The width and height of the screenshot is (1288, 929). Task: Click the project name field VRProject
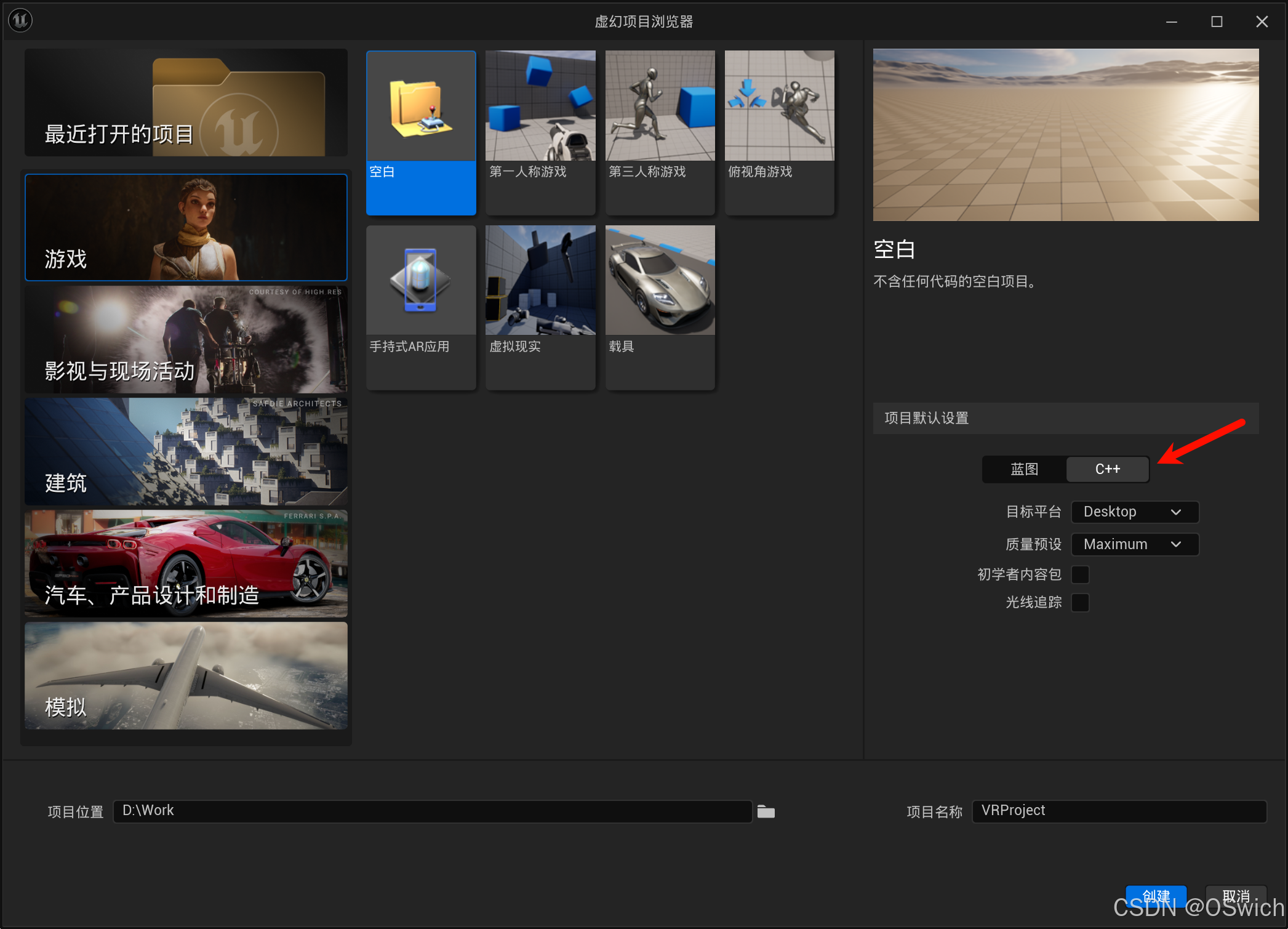[1118, 811]
